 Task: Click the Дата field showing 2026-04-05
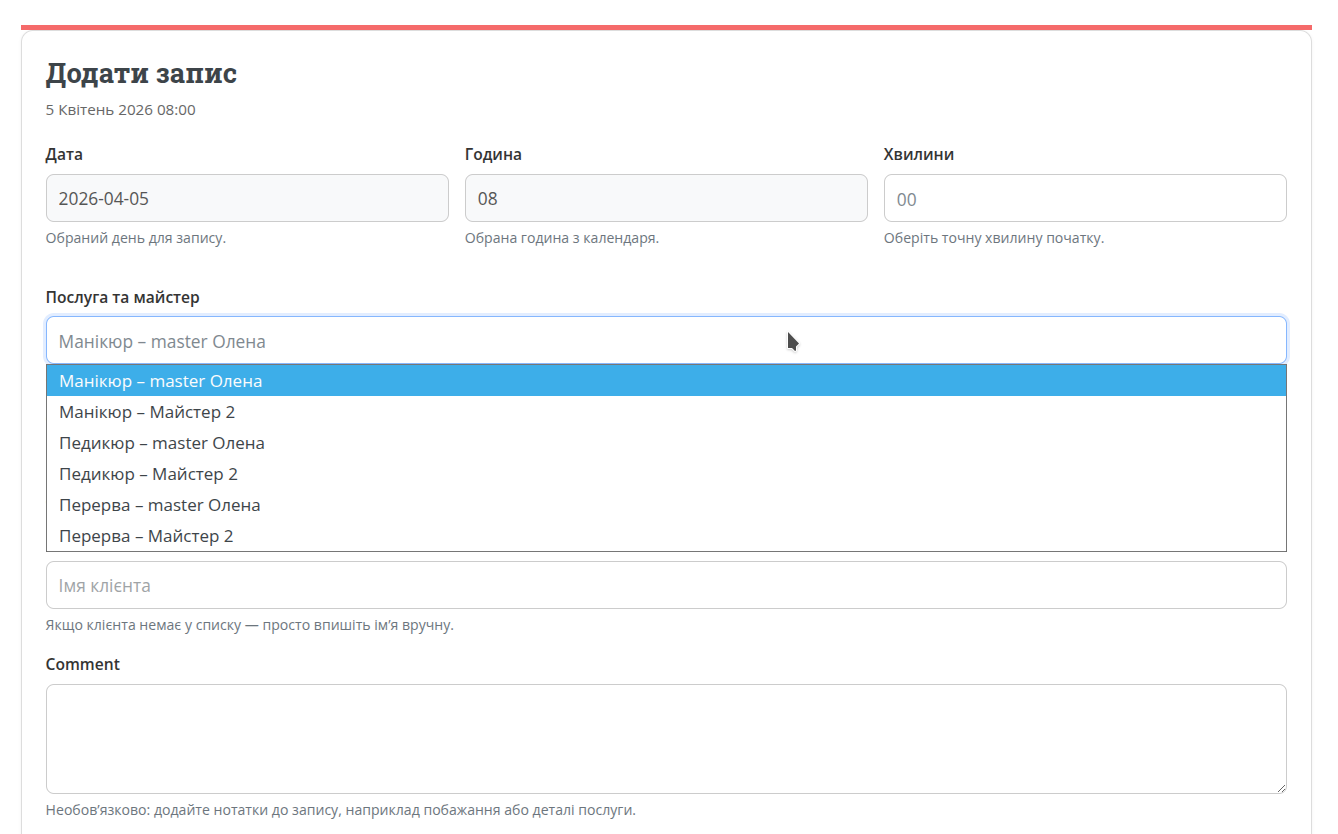pos(247,198)
